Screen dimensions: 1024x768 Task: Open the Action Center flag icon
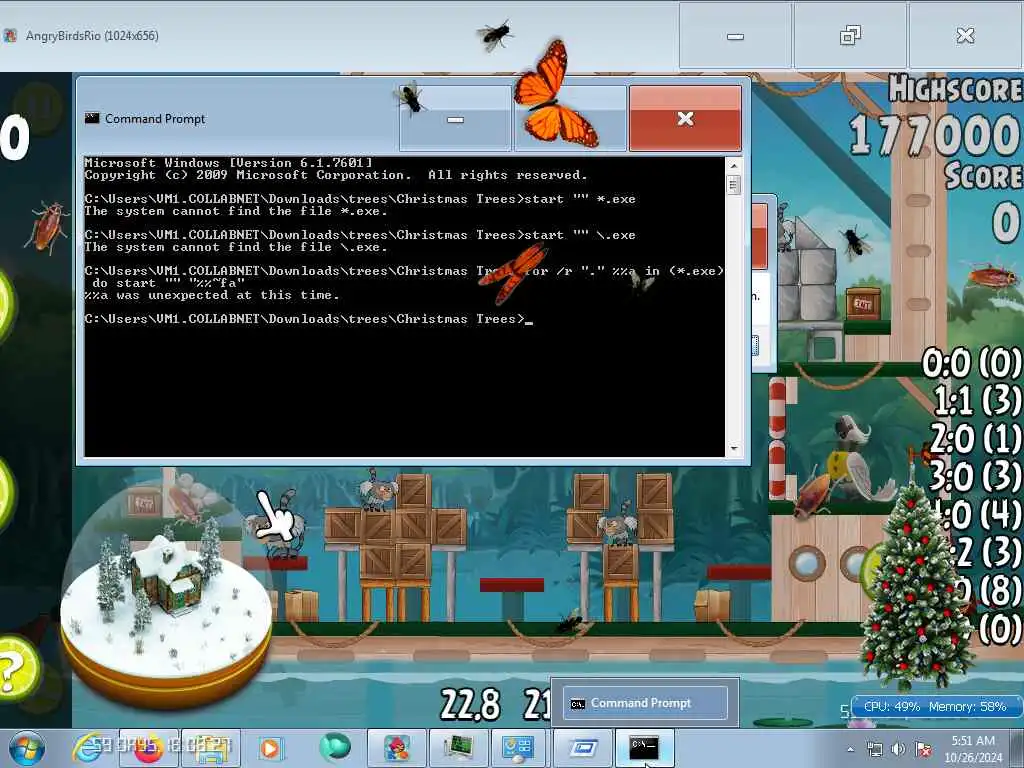[923, 749]
